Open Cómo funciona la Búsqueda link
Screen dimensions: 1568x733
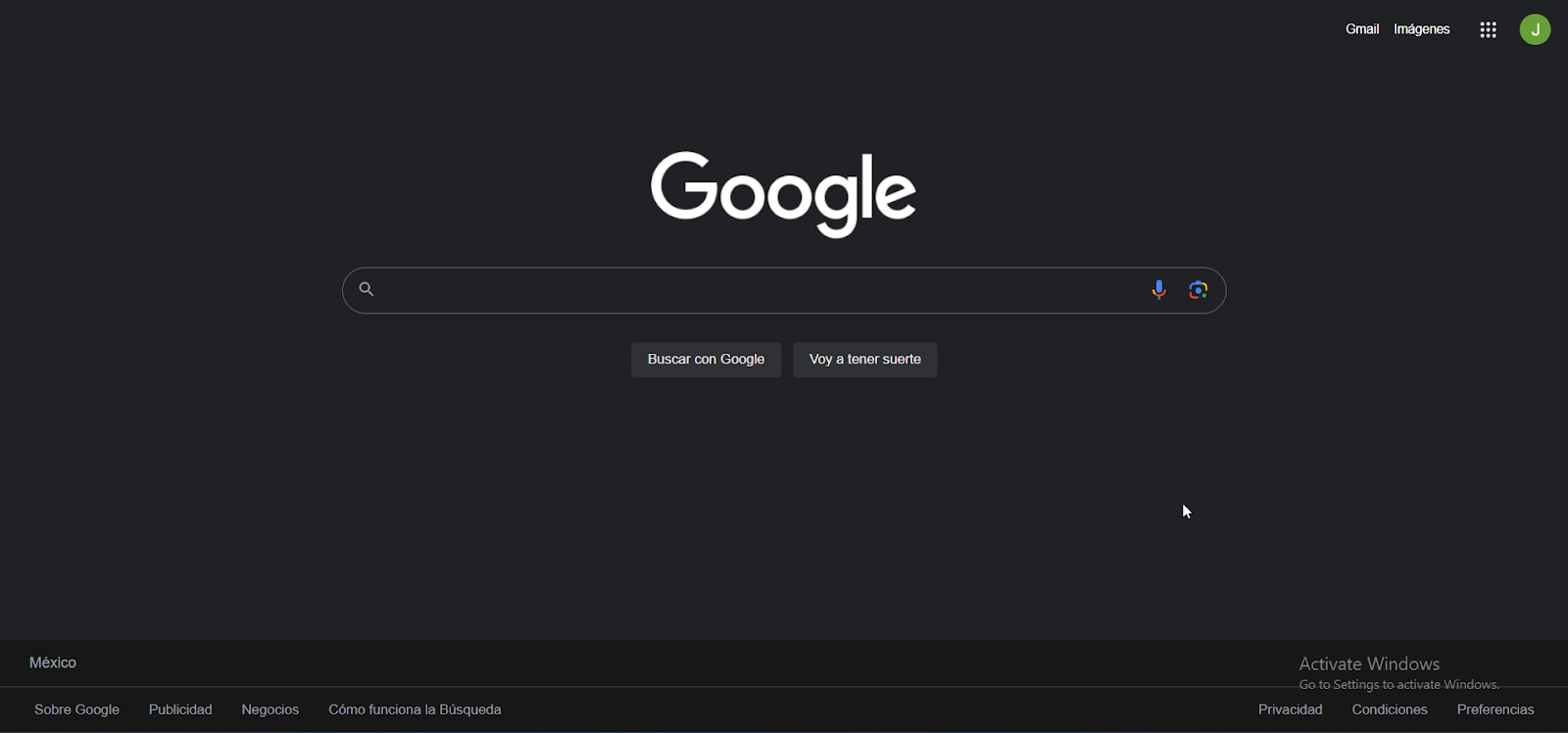click(415, 709)
